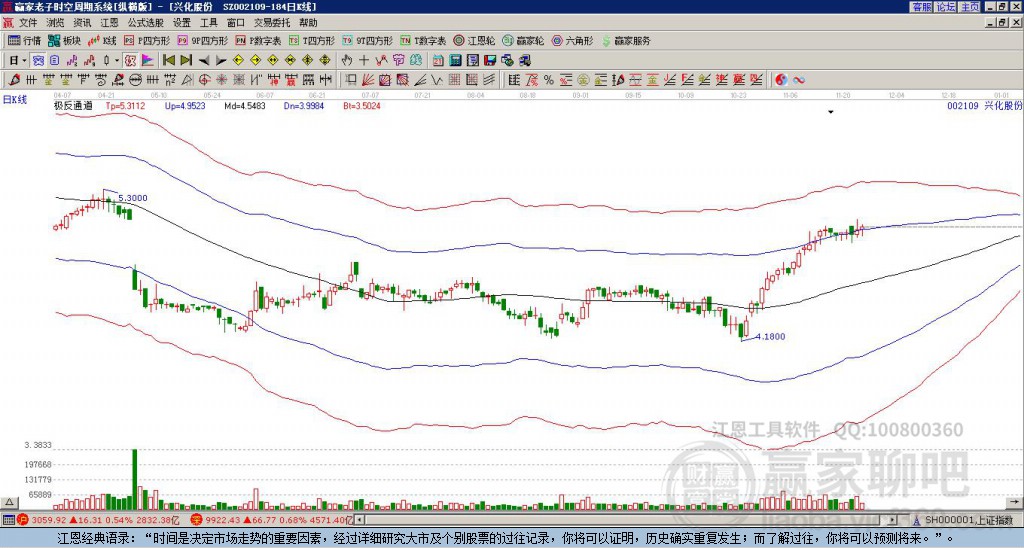This screenshot has width=1024, height=548.
Task: Open the 日 period dropdown
Action: coord(18,61)
